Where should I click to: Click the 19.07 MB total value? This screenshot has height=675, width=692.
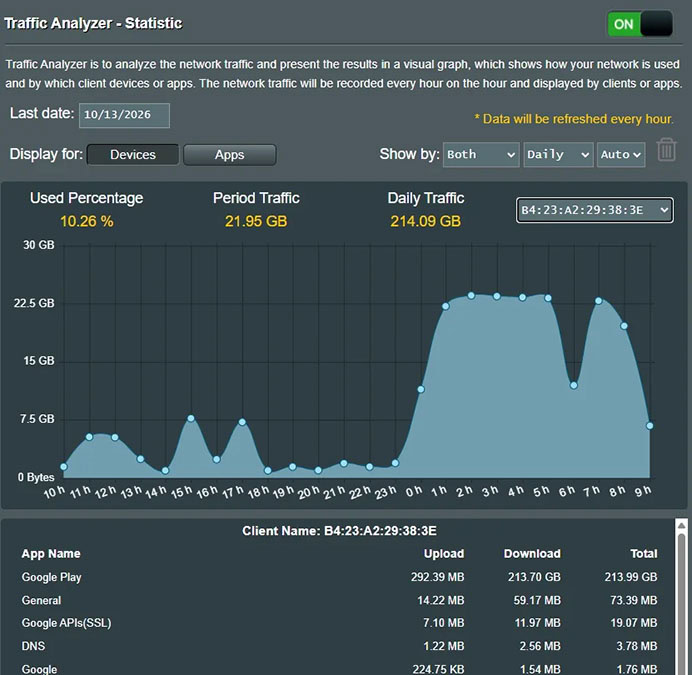pos(634,623)
